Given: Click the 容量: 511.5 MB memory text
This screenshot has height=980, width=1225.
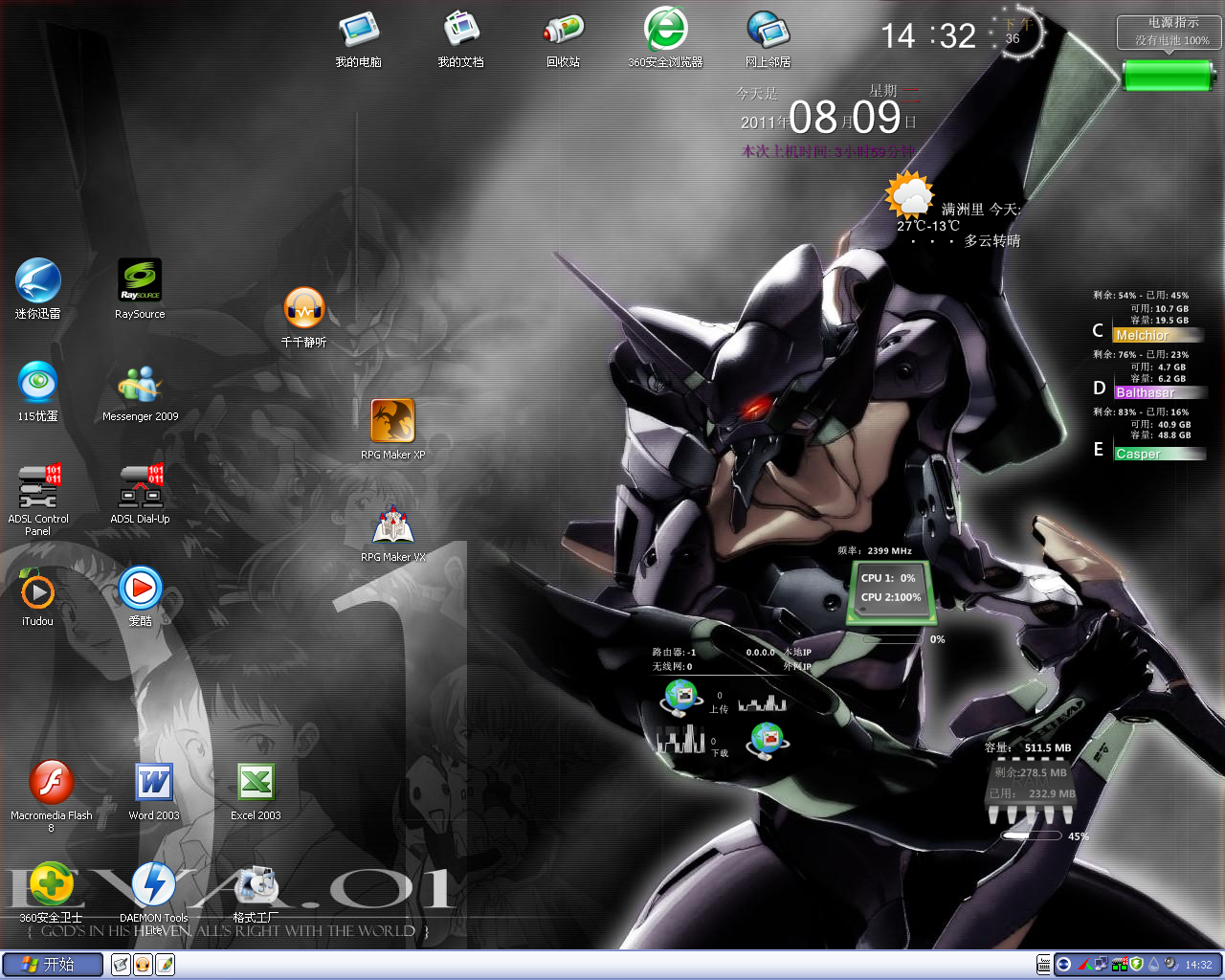Looking at the screenshot, I should 1028,747.
